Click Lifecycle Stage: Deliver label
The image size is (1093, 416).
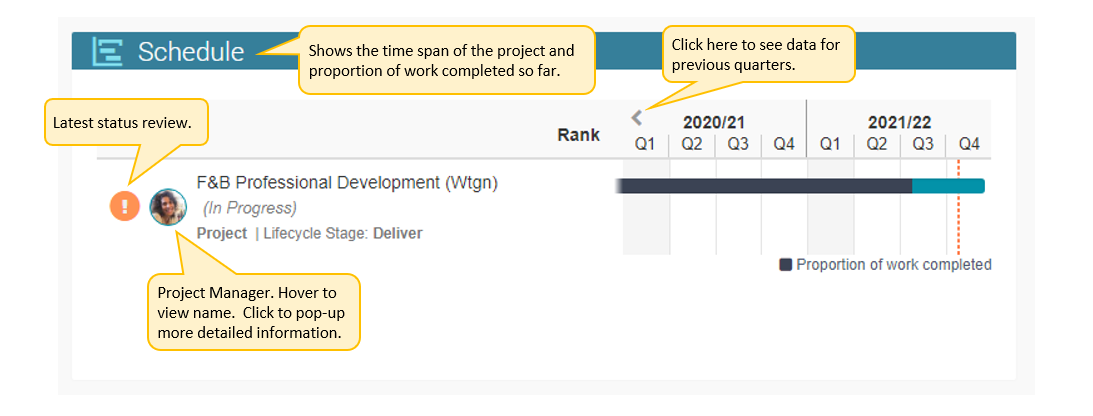(343, 233)
